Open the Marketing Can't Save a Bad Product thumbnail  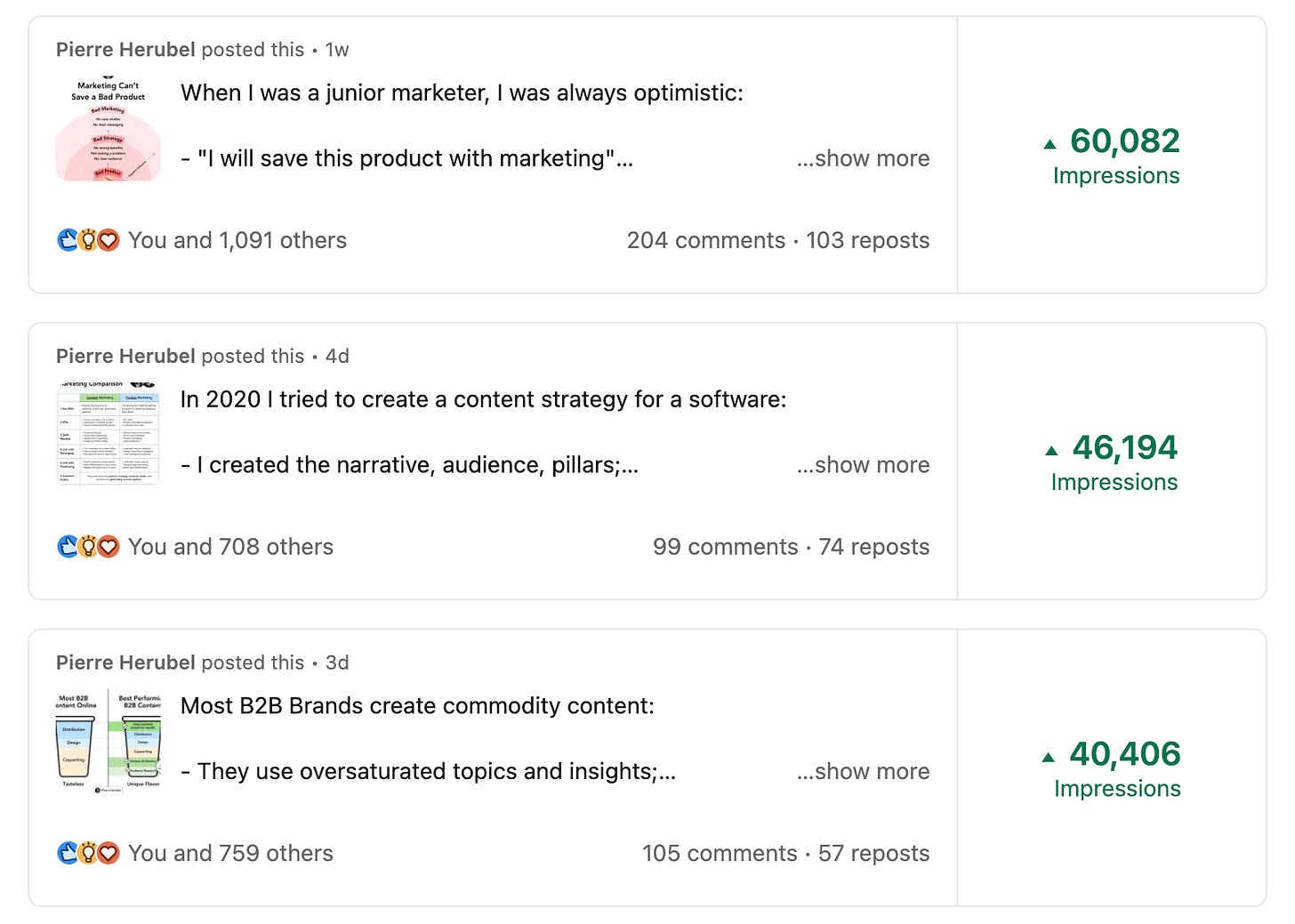point(109,128)
